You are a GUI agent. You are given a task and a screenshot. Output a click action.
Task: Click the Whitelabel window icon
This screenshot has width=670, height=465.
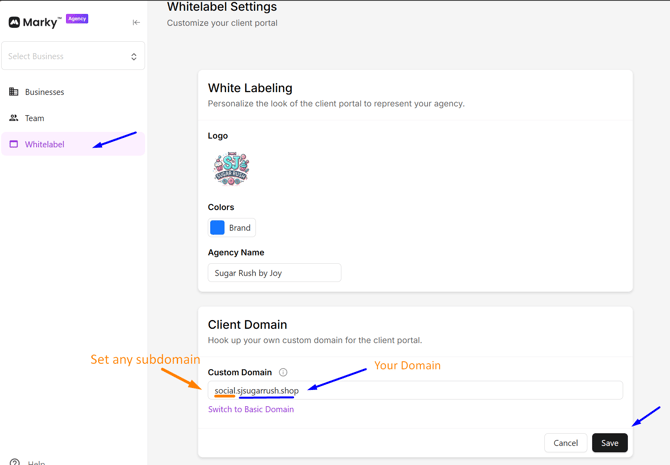14,144
